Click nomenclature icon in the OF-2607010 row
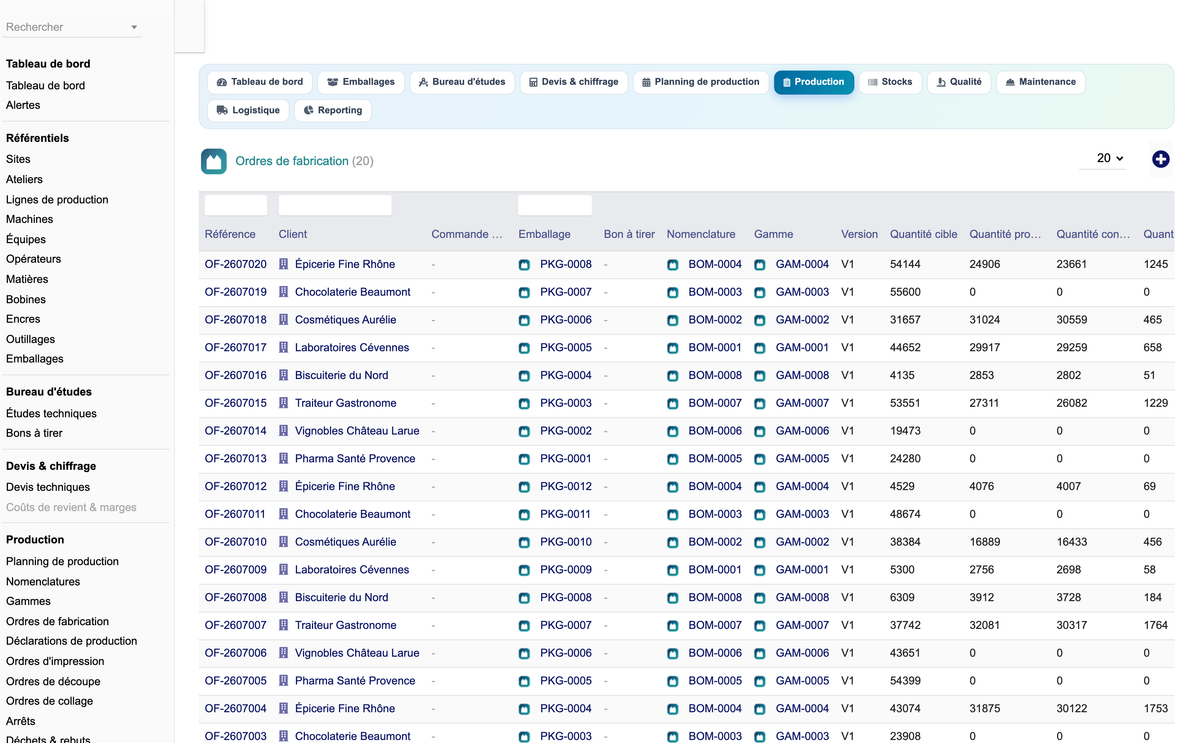Image resolution: width=1200 pixels, height=743 pixels. pyautogui.click(x=673, y=542)
